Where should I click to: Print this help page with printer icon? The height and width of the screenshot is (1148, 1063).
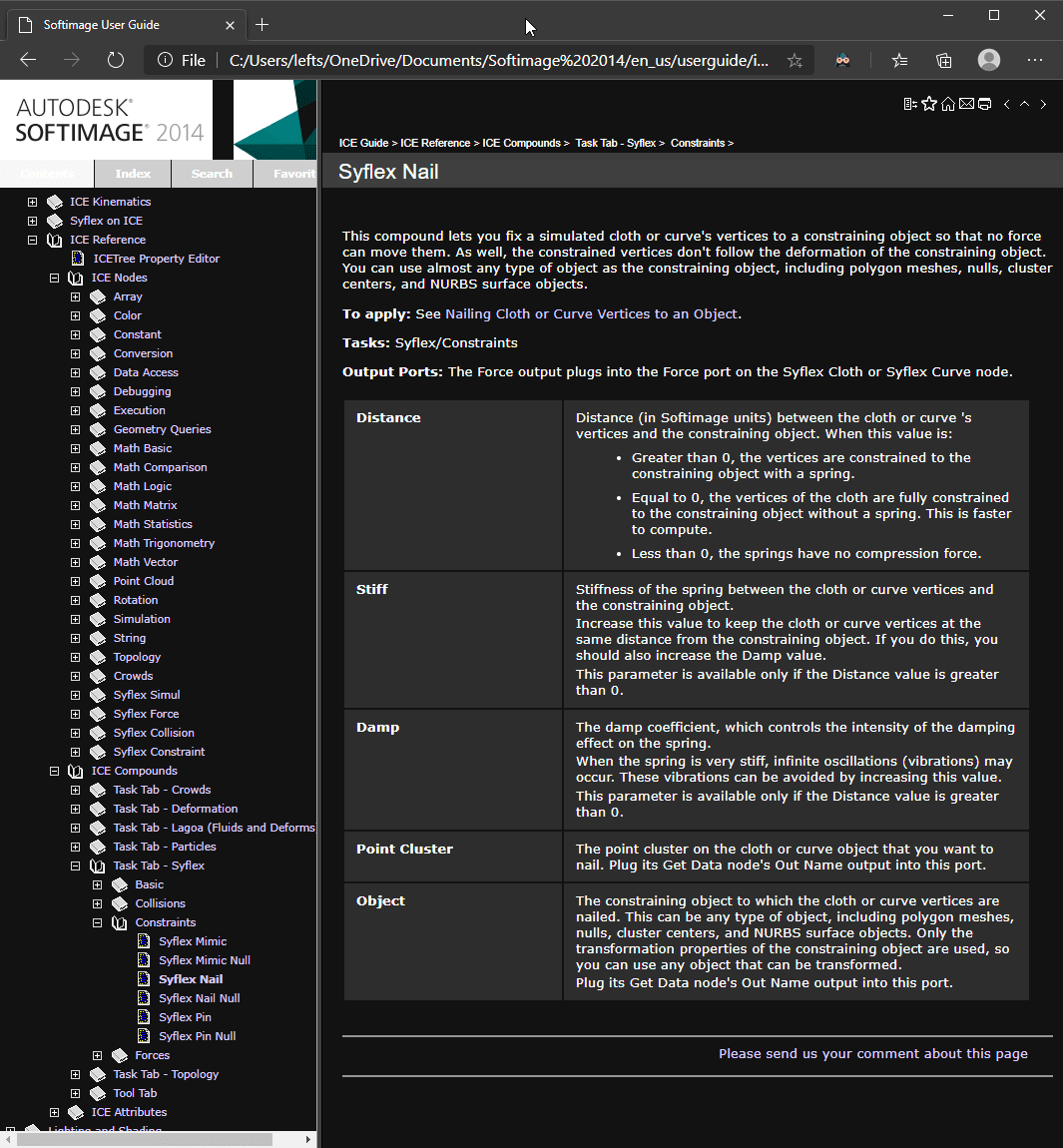985,104
